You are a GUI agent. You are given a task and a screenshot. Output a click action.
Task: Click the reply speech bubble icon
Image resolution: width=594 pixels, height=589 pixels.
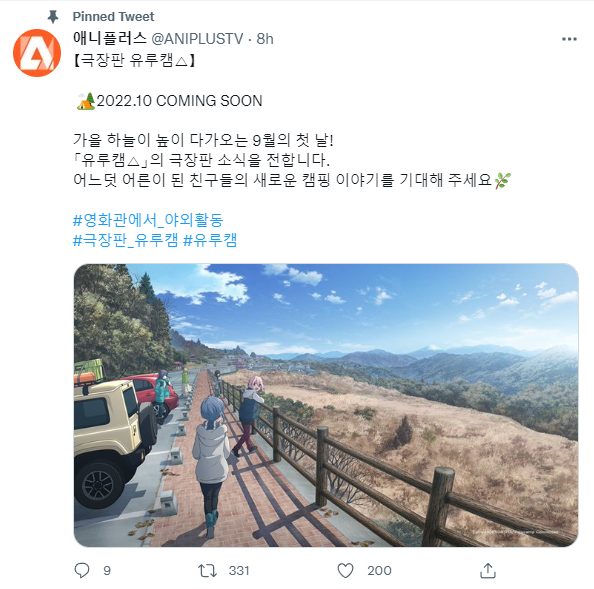pyautogui.click(x=82, y=570)
